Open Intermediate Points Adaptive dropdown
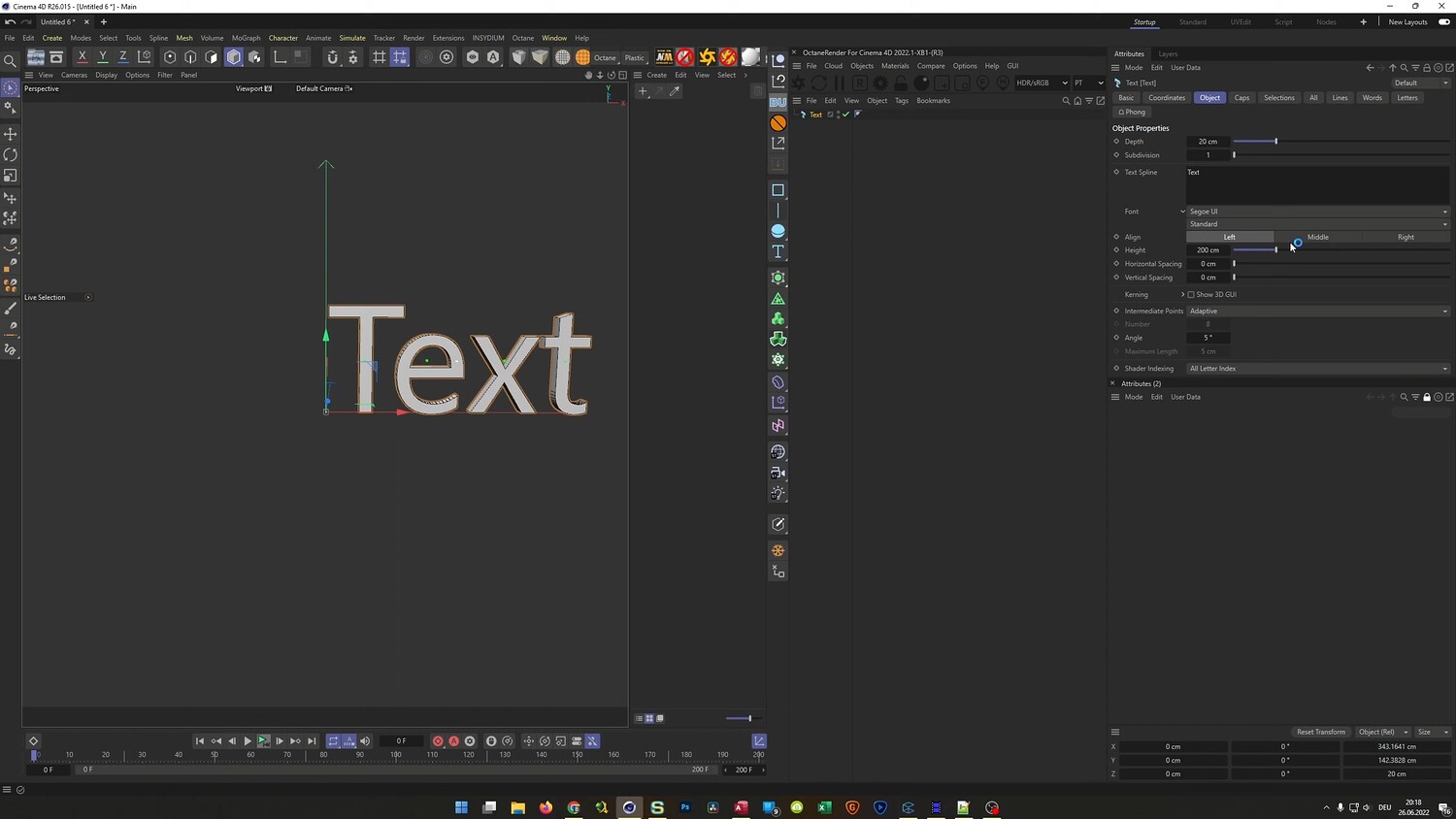The image size is (1456, 819). coord(1318,311)
